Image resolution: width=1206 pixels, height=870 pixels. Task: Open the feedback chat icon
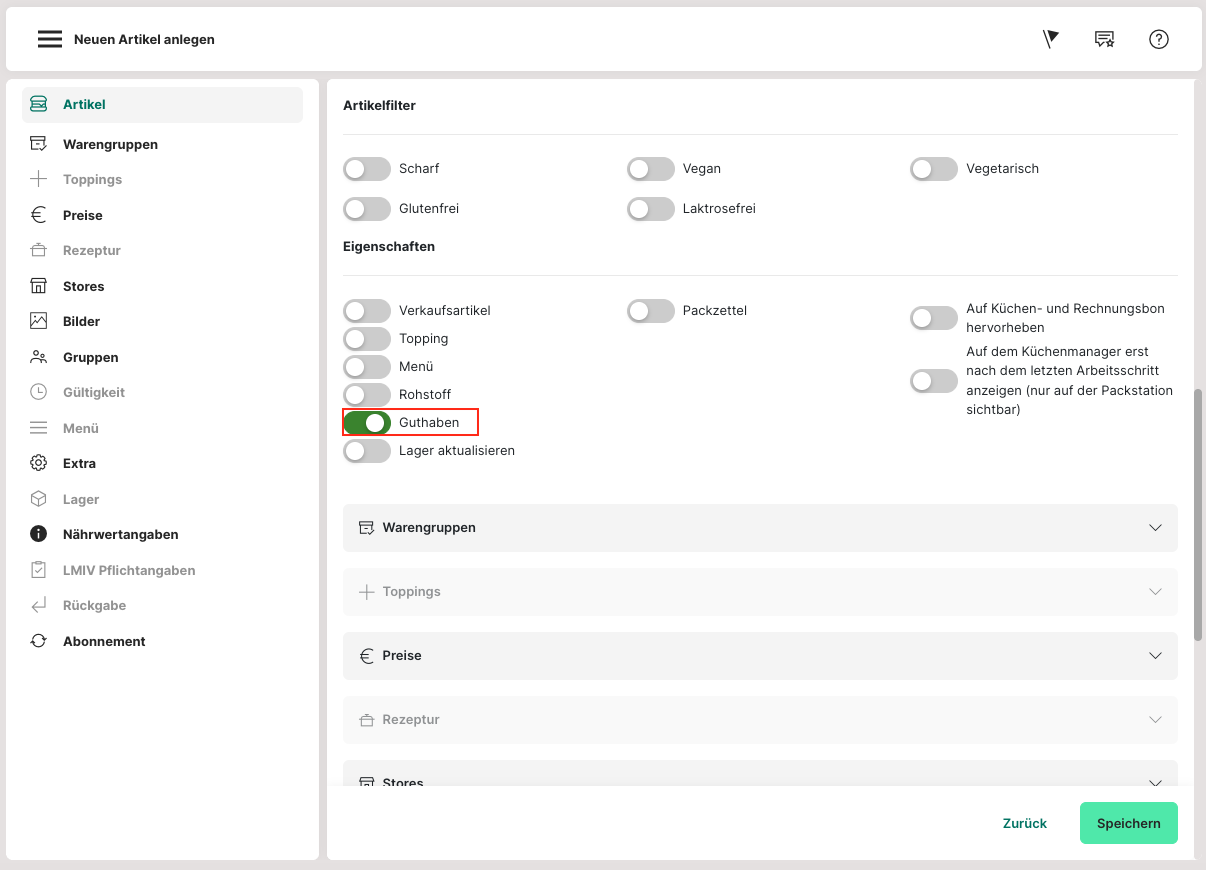point(1104,39)
